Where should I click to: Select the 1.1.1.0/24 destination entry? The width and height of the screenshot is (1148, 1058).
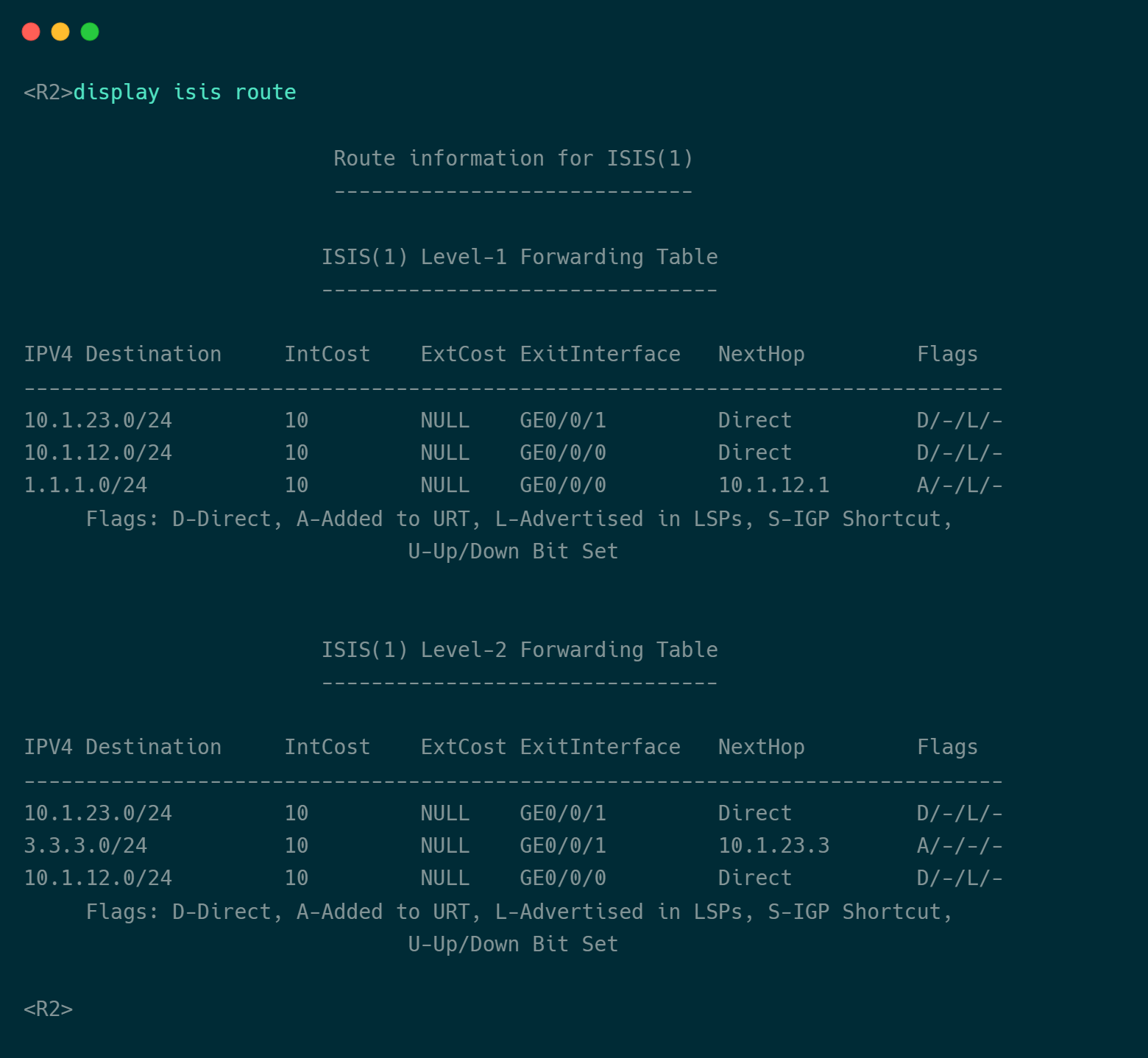[85, 486]
